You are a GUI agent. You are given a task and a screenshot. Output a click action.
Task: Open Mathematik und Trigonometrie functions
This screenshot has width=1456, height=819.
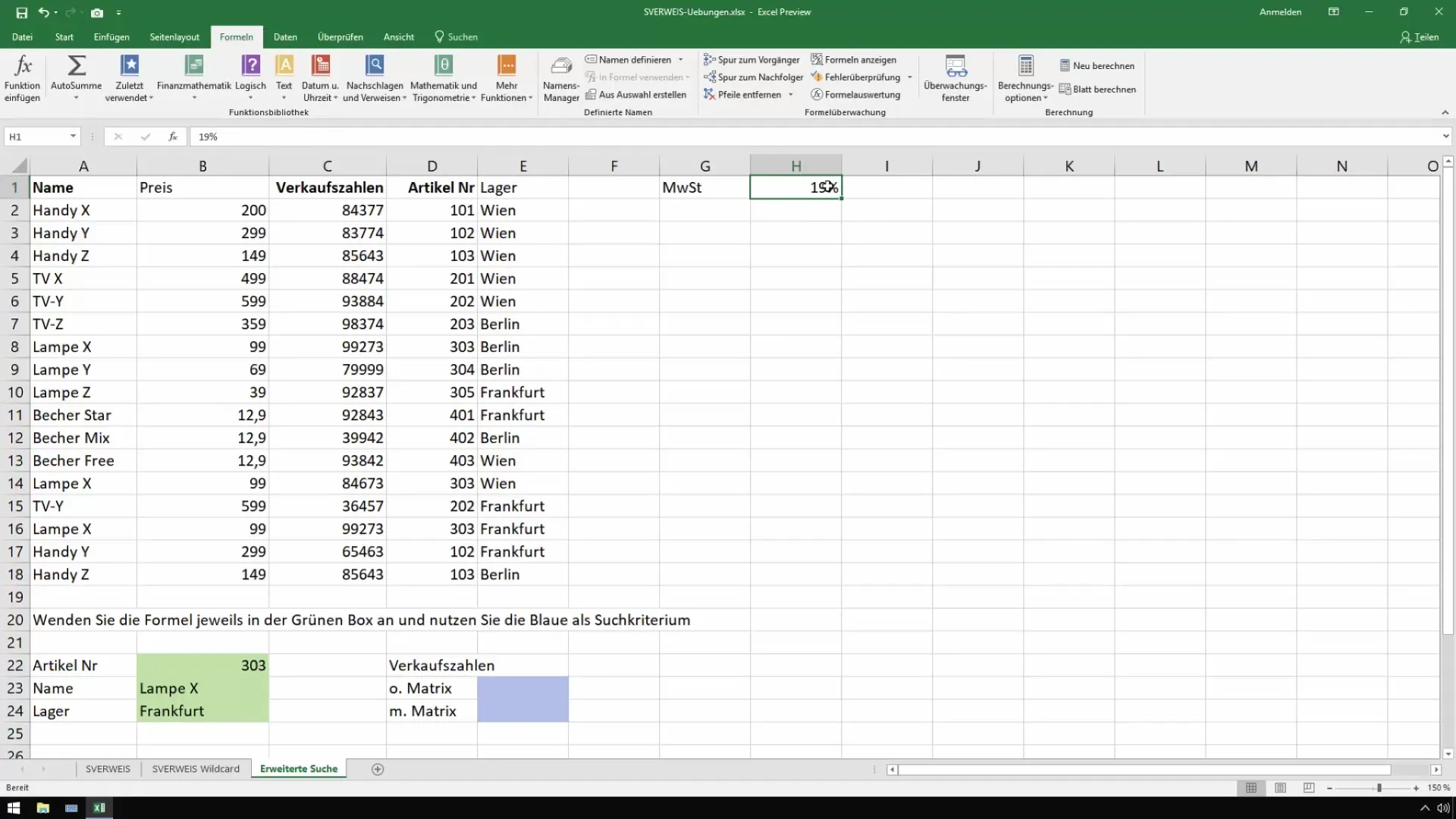click(444, 77)
